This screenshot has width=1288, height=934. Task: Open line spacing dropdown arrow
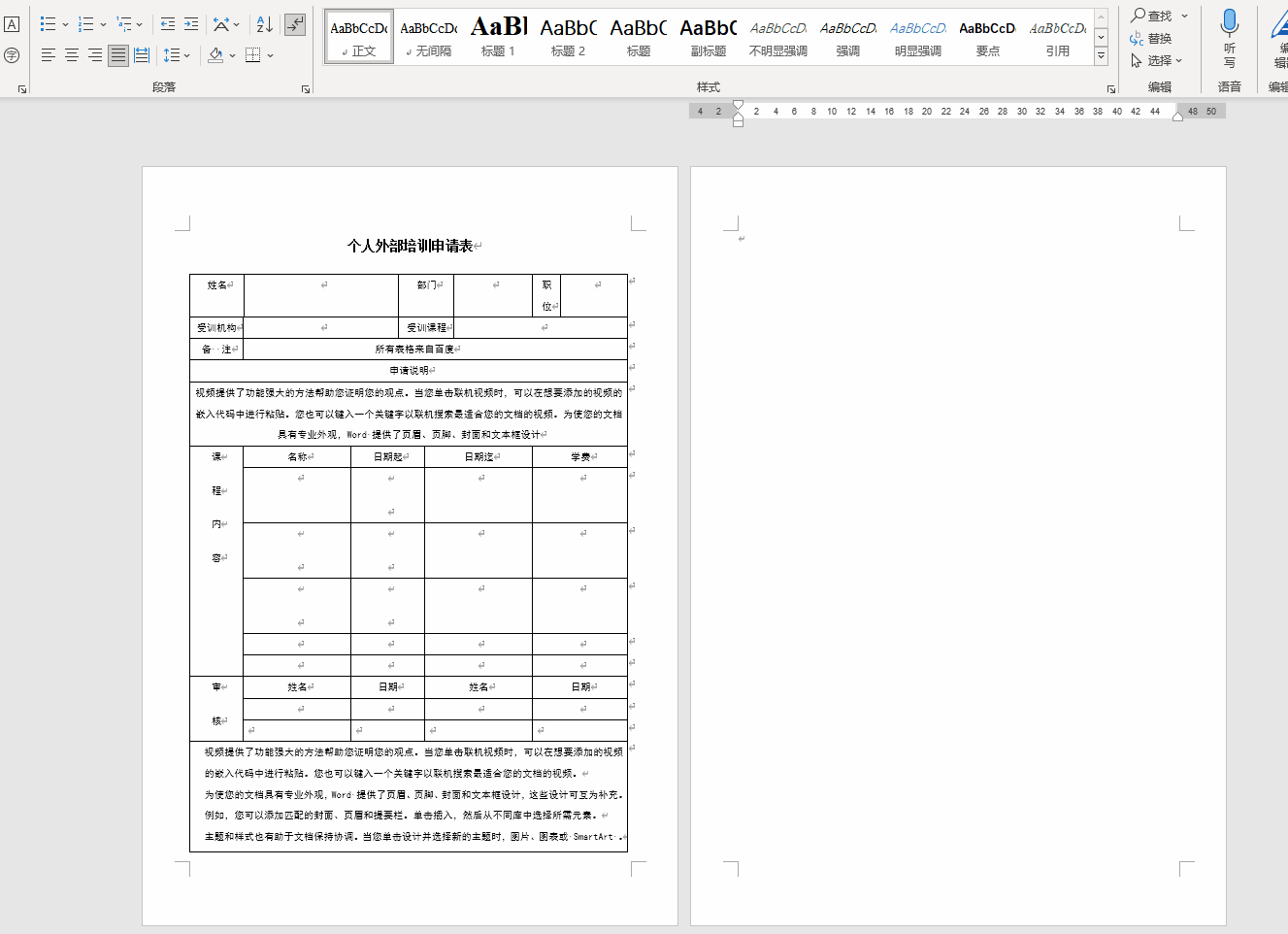coord(186,56)
